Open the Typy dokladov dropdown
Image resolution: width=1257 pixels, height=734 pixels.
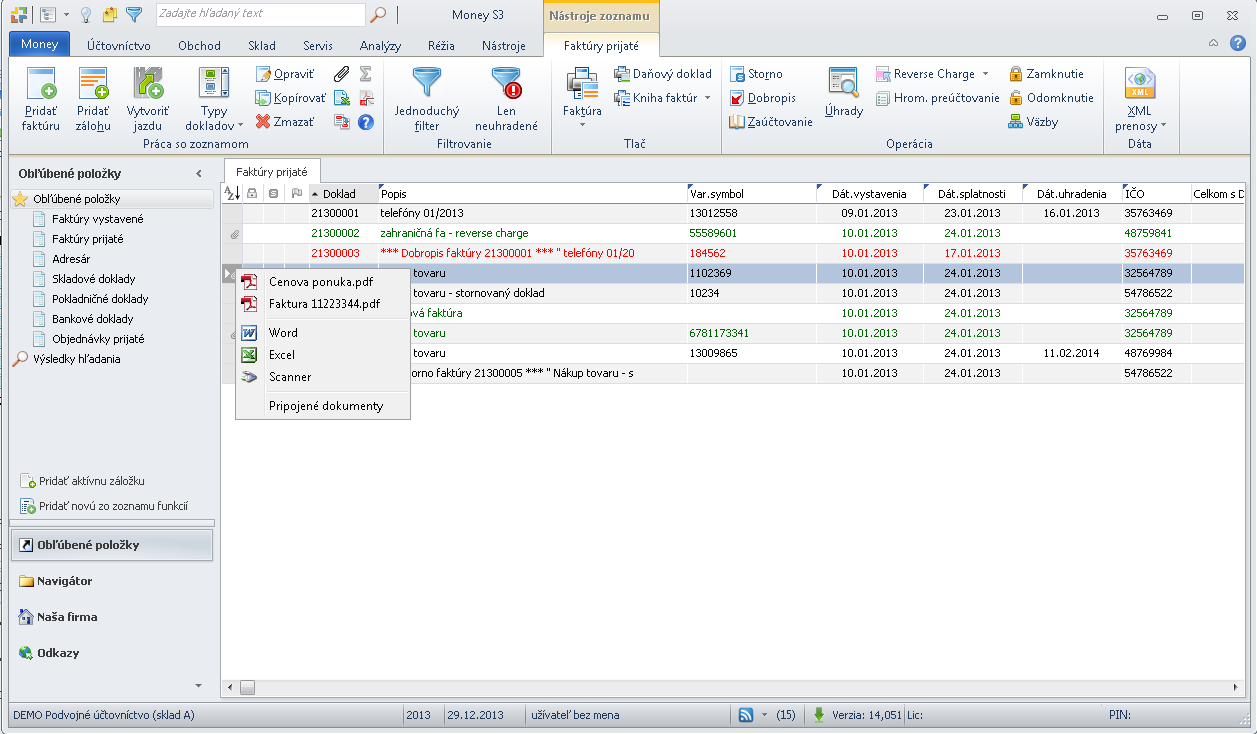214,99
